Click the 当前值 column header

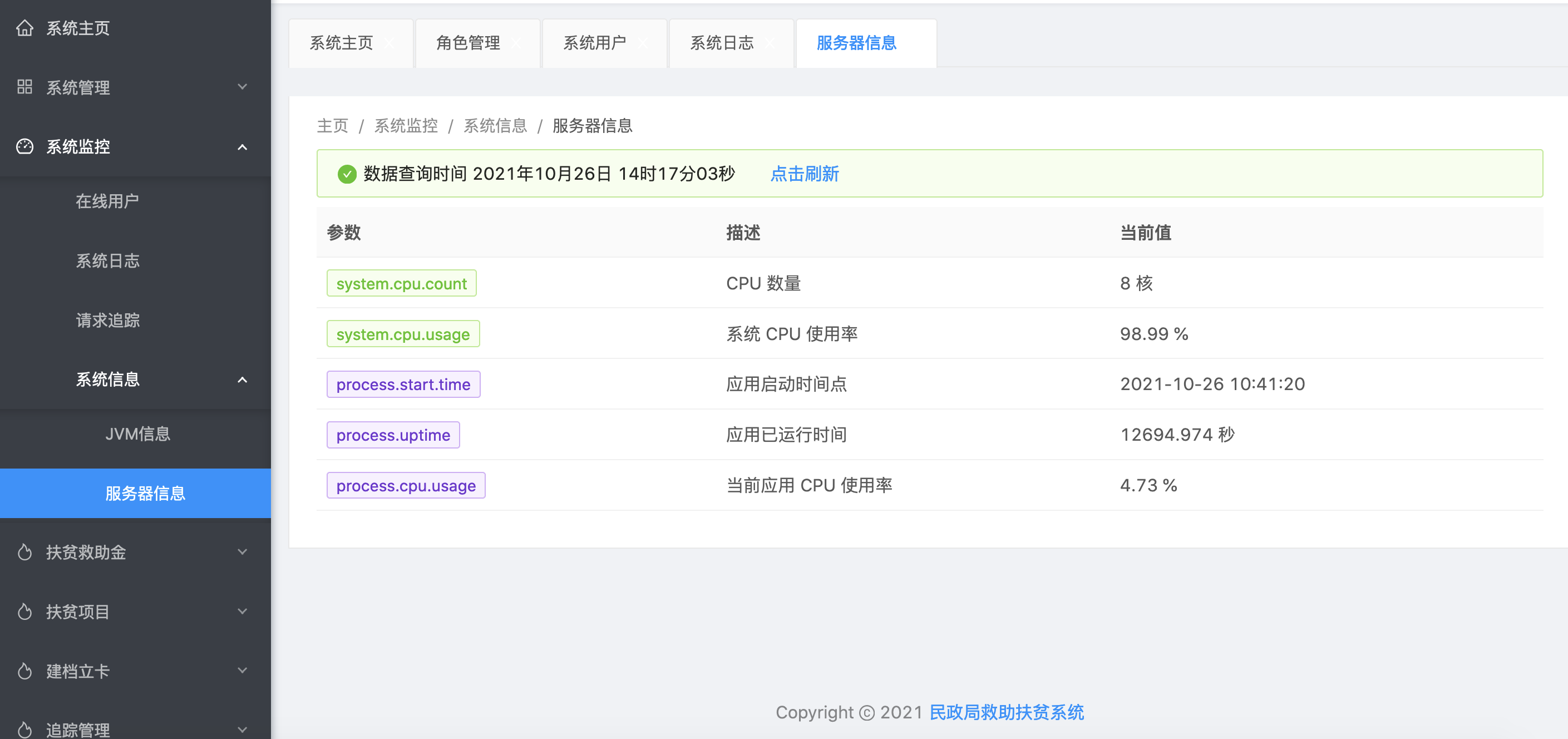1146,233
